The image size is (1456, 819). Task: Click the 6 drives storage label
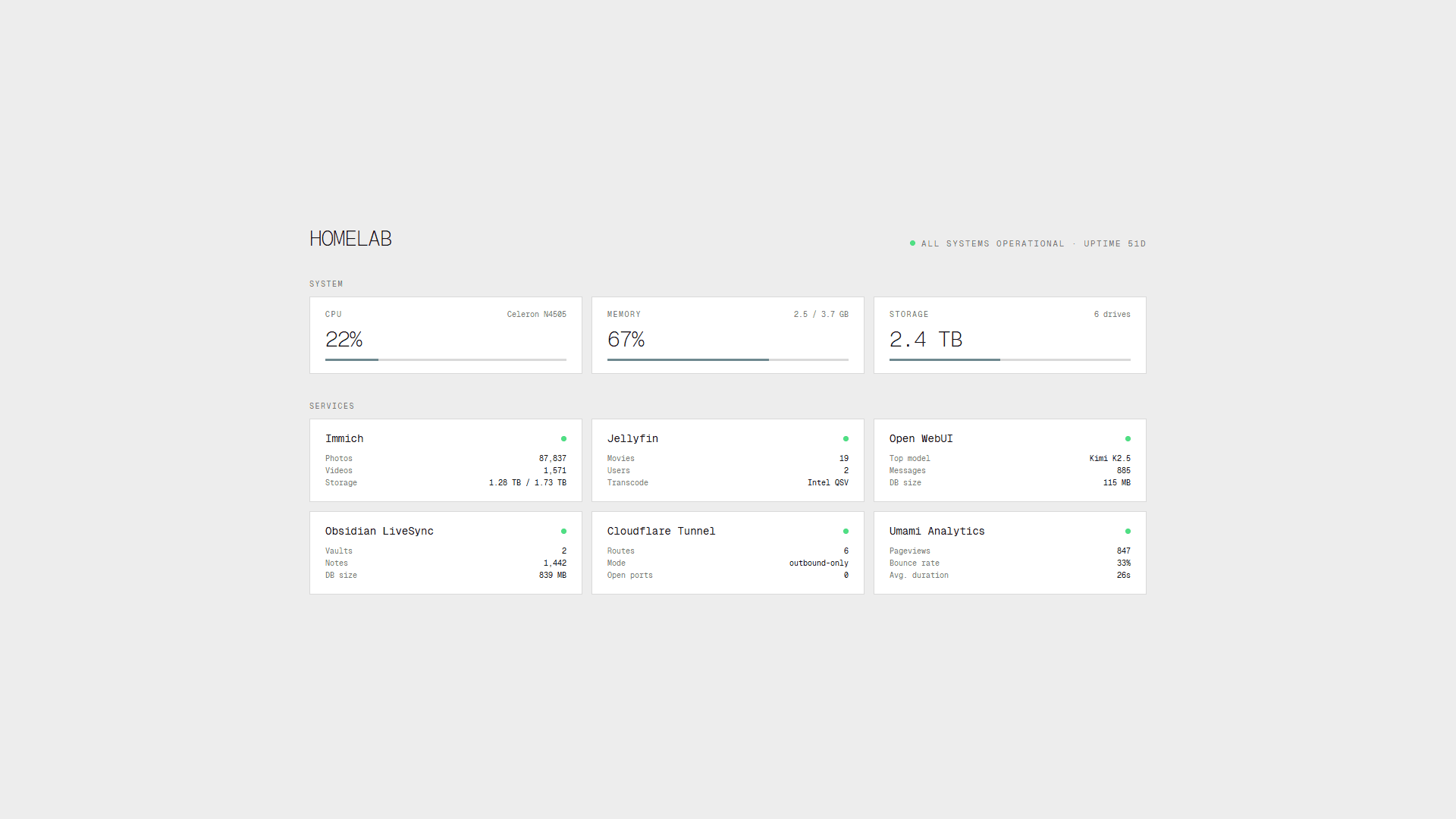pyautogui.click(x=1112, y=314)
